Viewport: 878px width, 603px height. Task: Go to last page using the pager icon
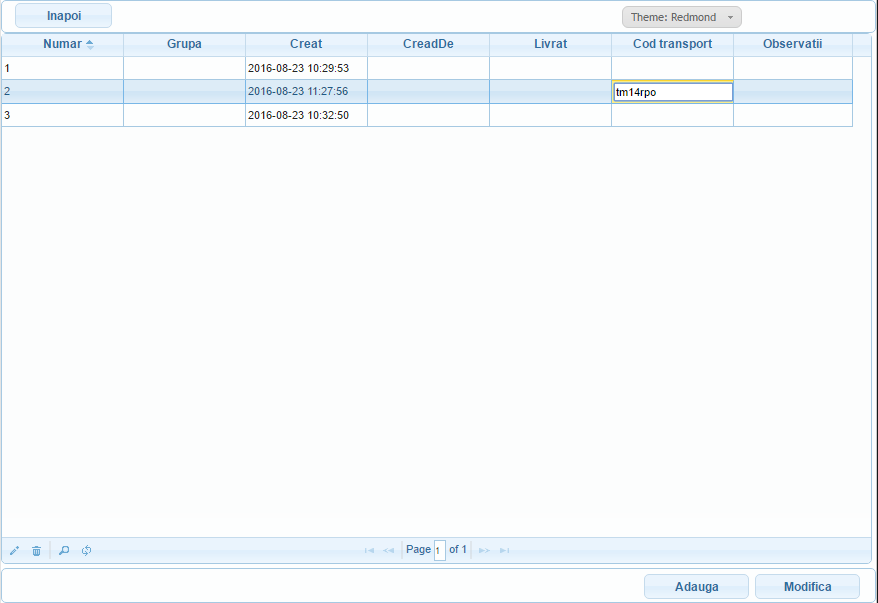click(x=505, y=549)
